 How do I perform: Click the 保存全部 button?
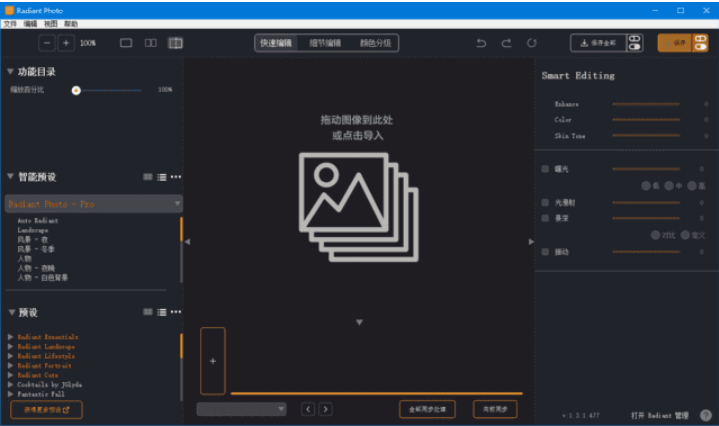point(597,43)
